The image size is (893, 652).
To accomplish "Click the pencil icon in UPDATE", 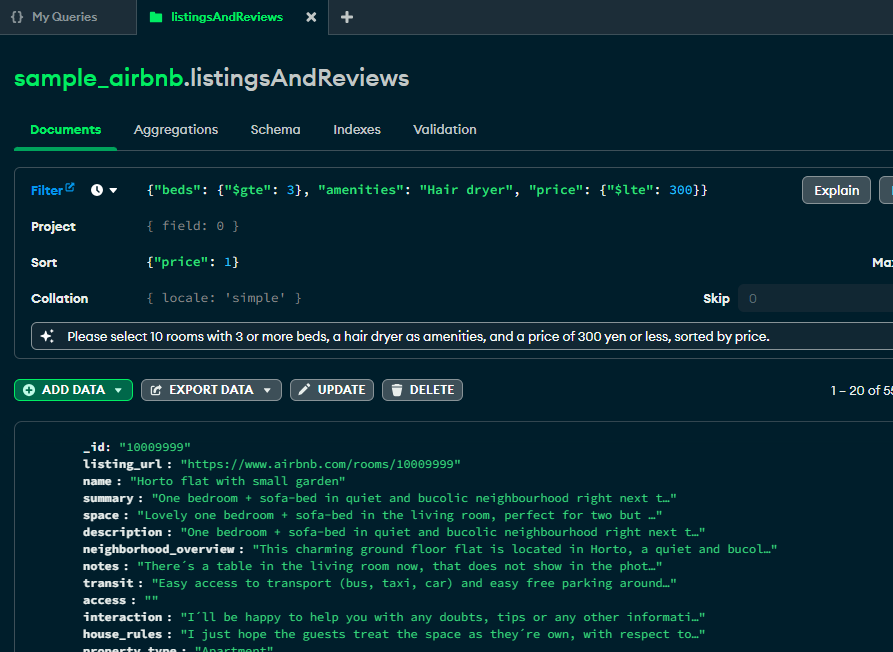I will tap(305, 389).
